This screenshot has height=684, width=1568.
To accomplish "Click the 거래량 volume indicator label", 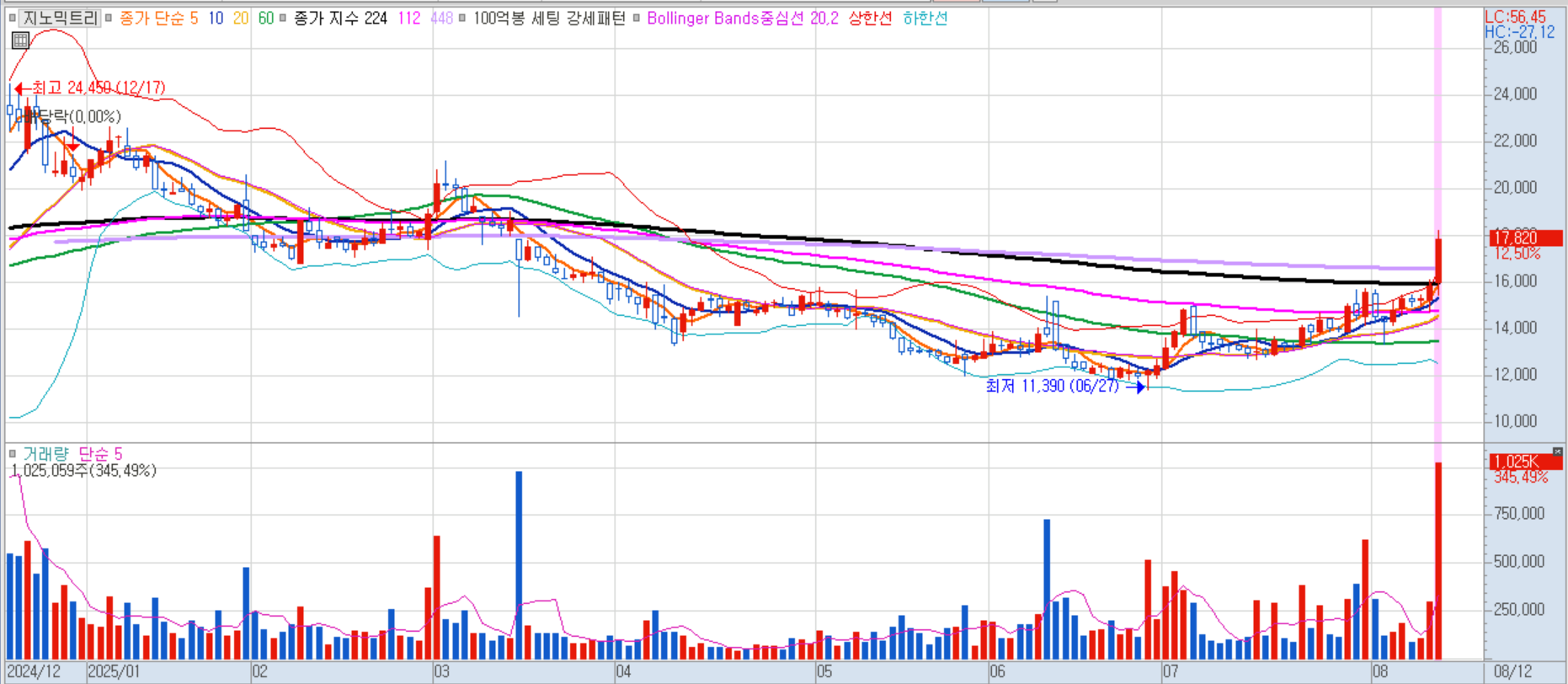I will click(45, 454).
